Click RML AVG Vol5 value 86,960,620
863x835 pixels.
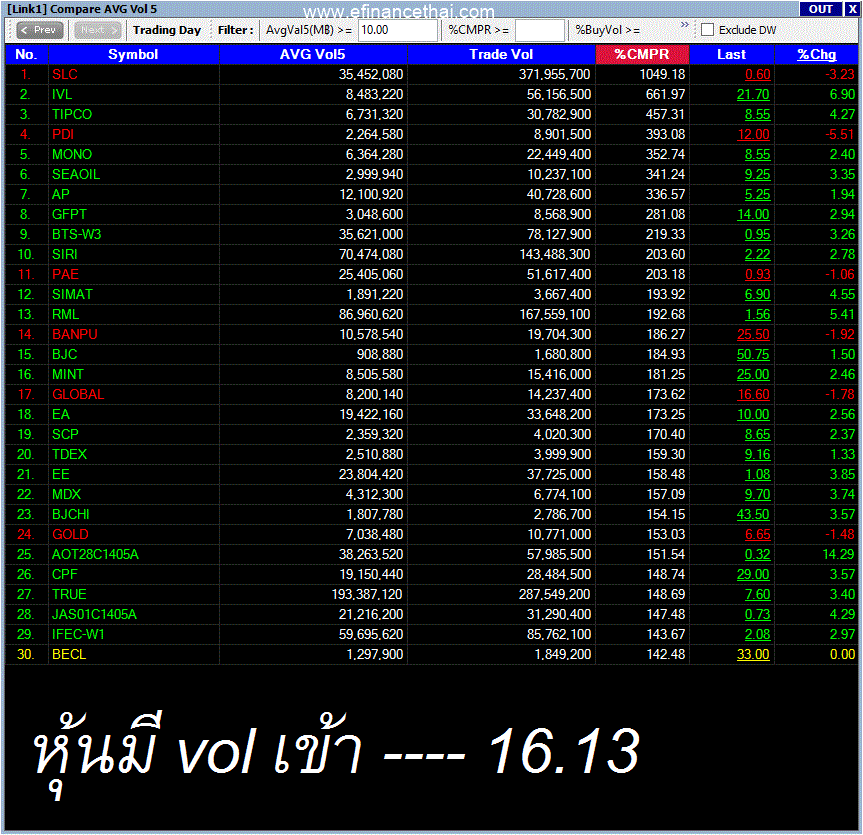[x=372, y=314]
